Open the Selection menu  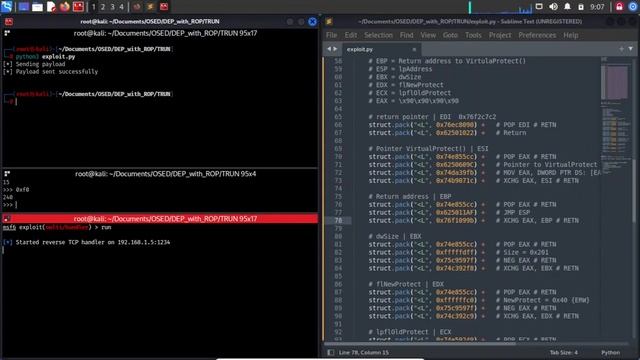tap(378, 35)
